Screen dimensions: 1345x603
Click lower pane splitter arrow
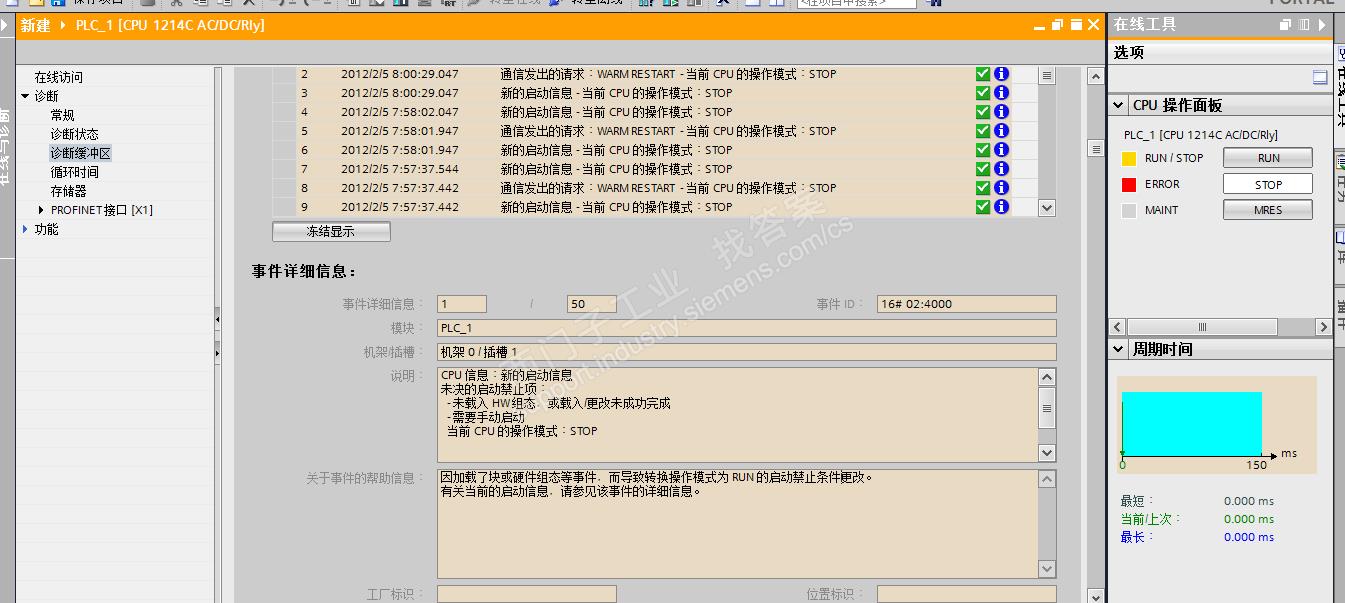[x=218, y=352]
